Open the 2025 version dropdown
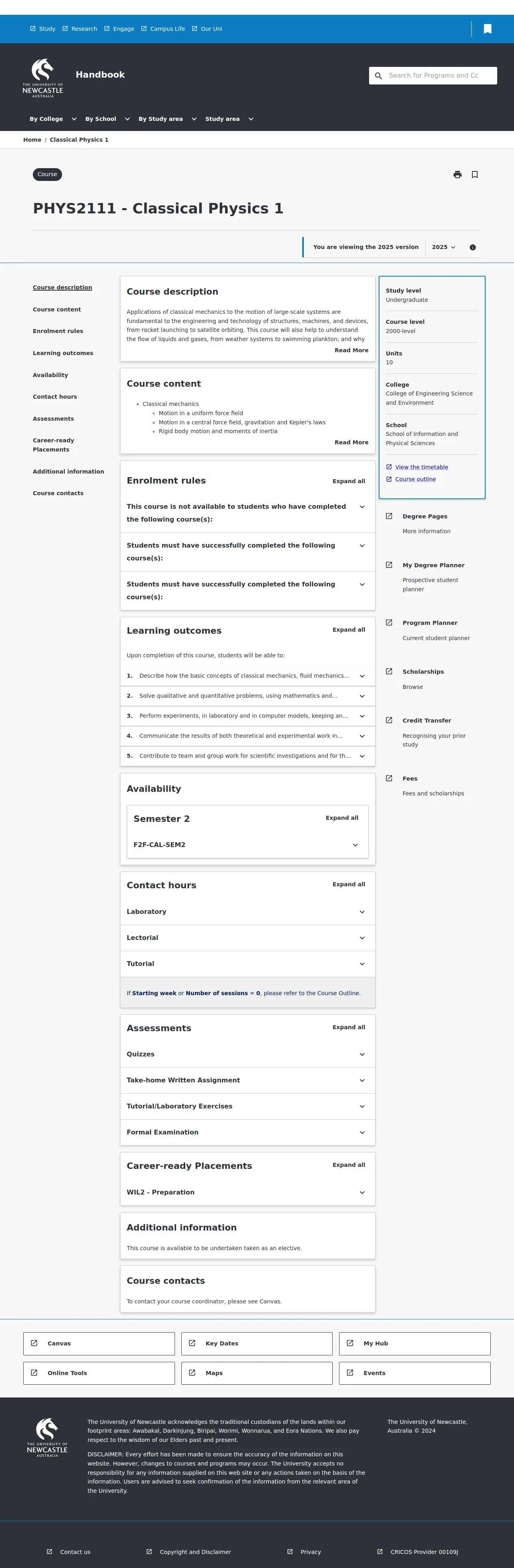Image resolution: width=514 pixels, height=1568 pixels. click(444, 247)
